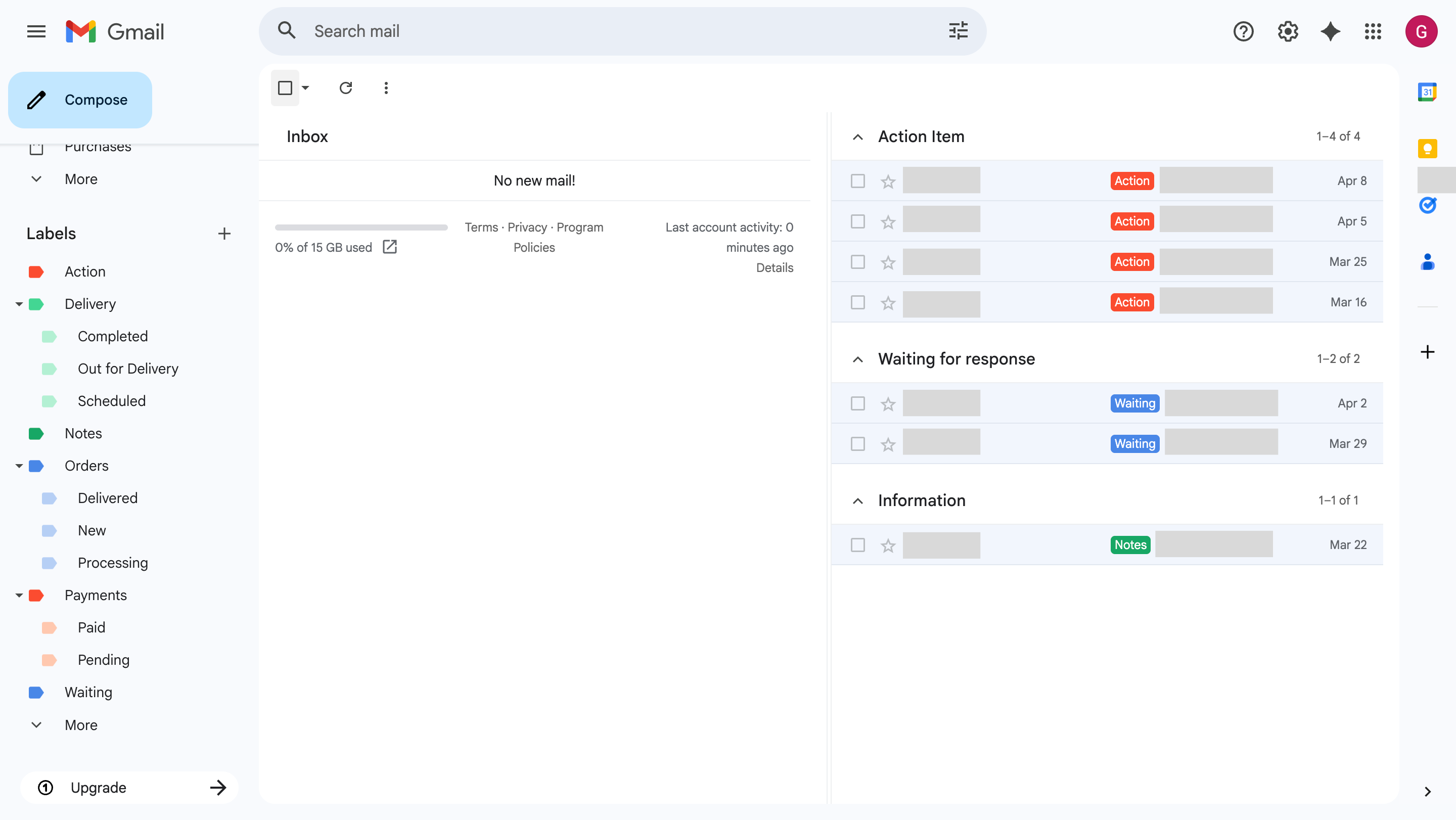The height and width of the screenshot is (820, 1456).
Task: Open the Contacts side panel icon
Action: [x=1427, y=262]
